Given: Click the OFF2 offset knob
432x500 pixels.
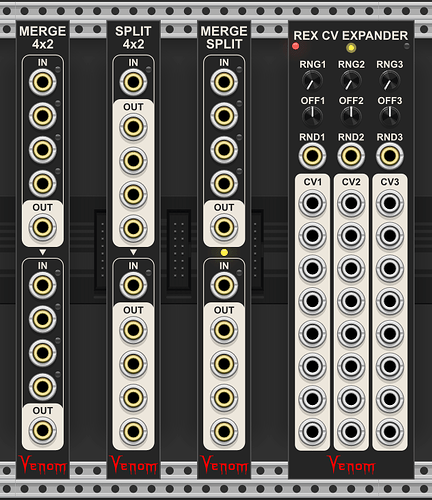Looking at the screenshot, I should (351, 116).
